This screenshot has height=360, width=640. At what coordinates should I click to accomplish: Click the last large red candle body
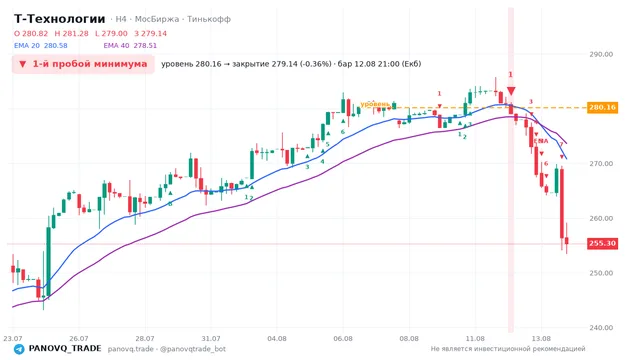coord(562,203)
